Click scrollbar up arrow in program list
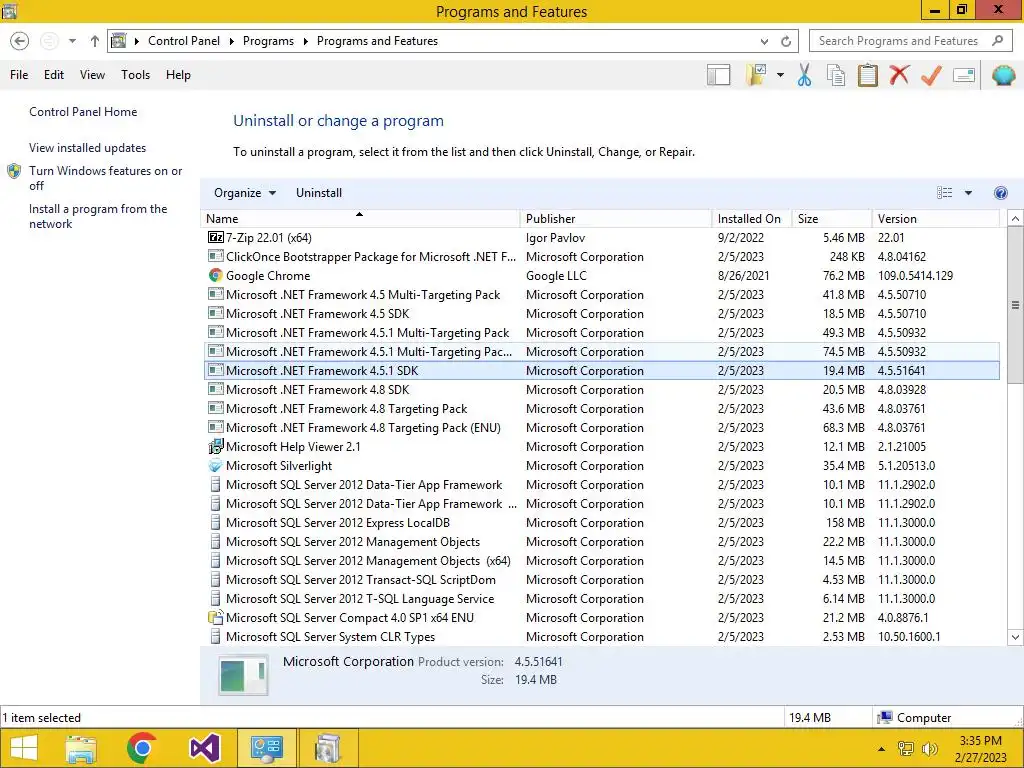Viewport: 1024px width, 768px height. pyautogui.click(x=1015, y=219)
